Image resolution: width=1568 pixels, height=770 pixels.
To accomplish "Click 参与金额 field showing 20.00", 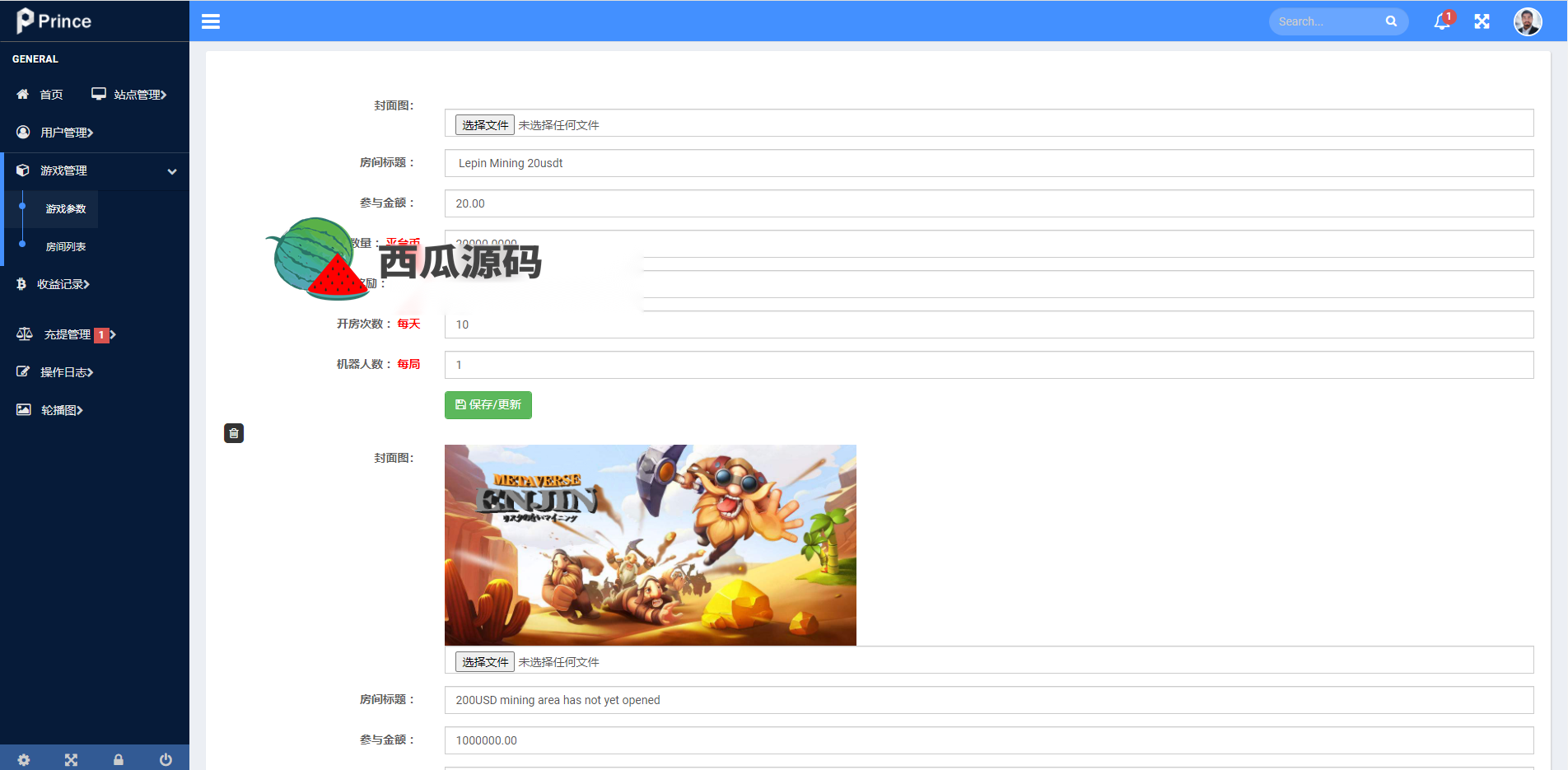I will [x=989, y=203].
